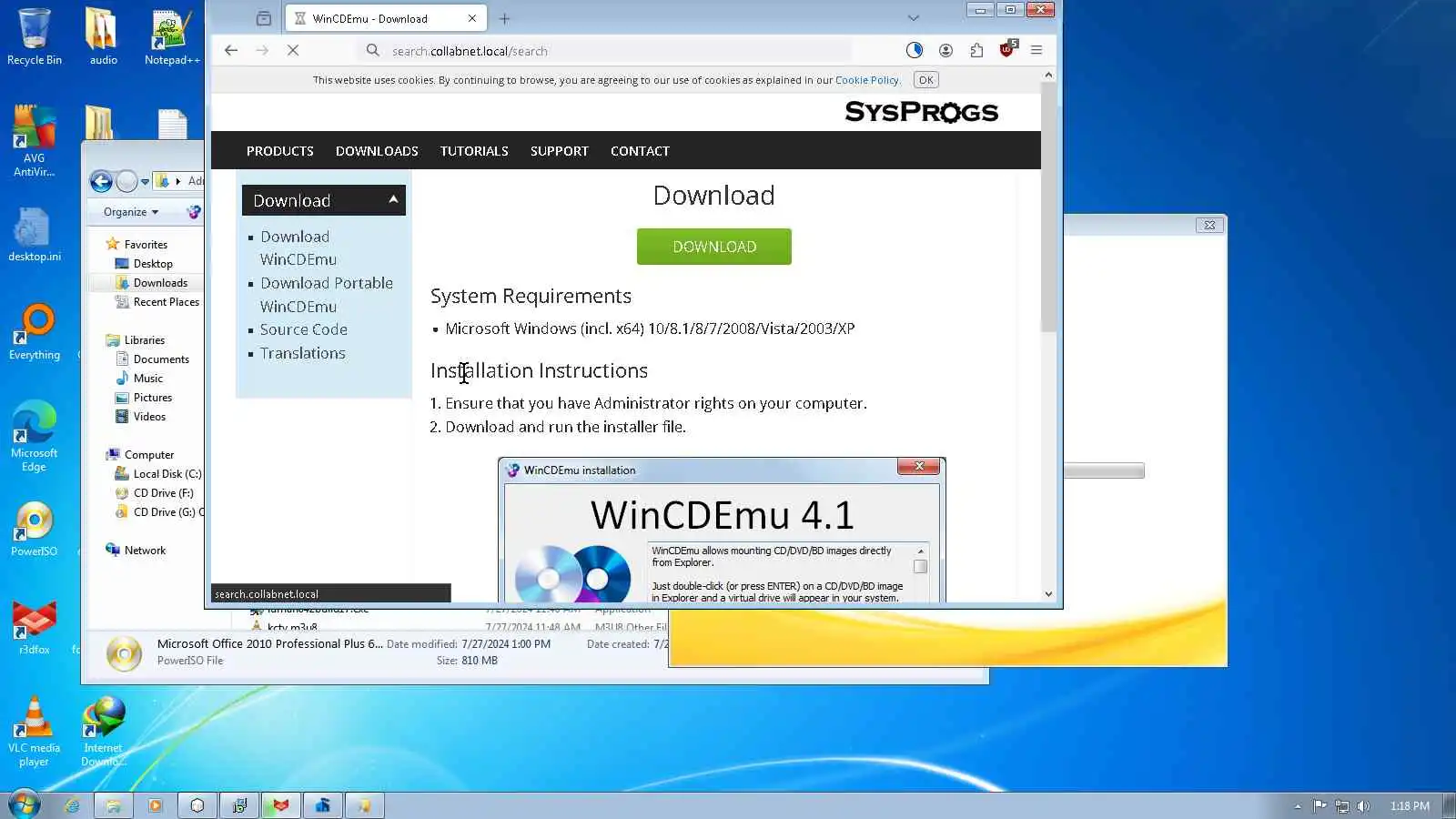The height and width of the screenshot is (819, 1456).
Task: Open the CONTACT menu item
Action: tap(640, 151)
